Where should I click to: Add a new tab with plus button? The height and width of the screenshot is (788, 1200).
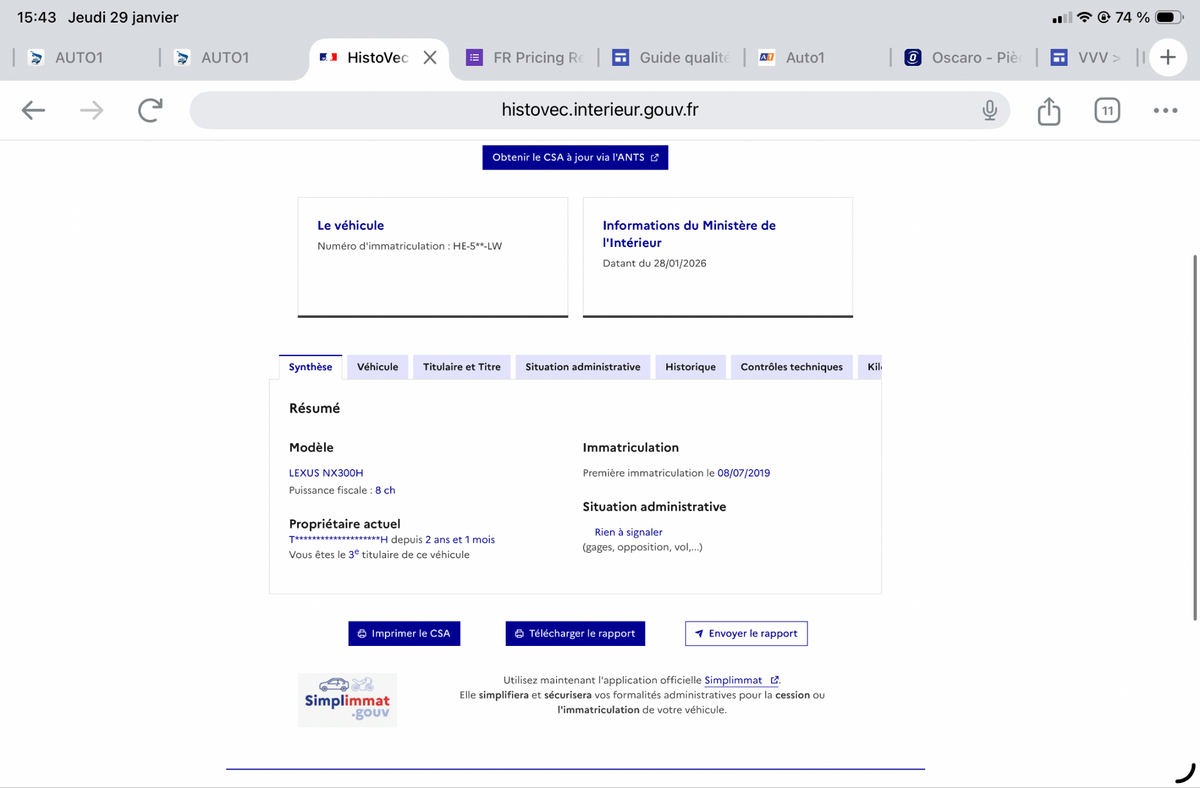coord(1167,58)
